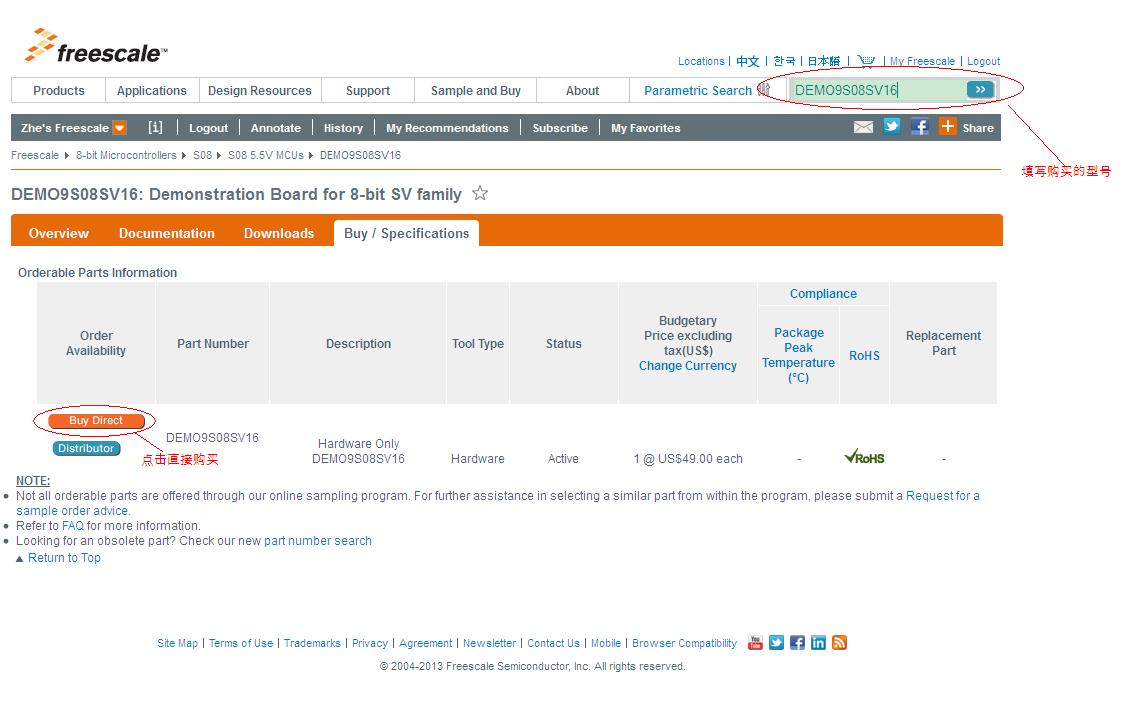Switch language to Korean (한국)
The image size is (1130, 724).
784,61
